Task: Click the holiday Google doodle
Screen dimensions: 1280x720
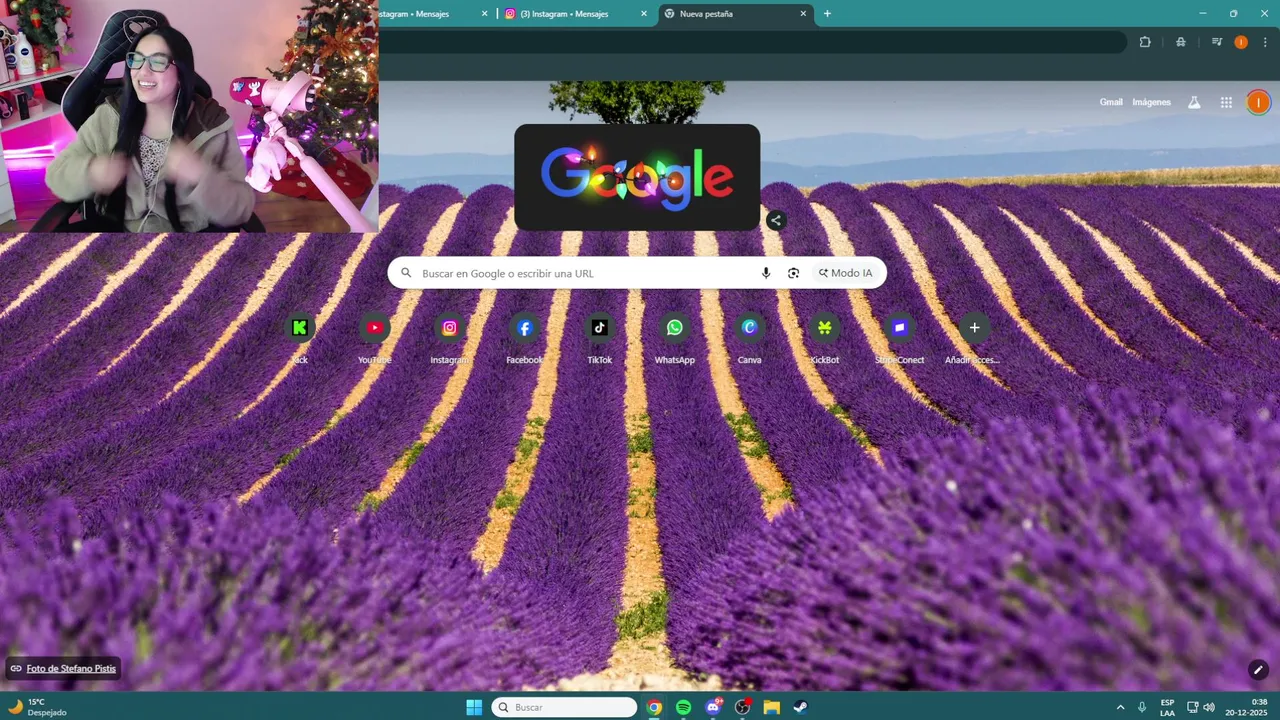Action: coord(637,177)
